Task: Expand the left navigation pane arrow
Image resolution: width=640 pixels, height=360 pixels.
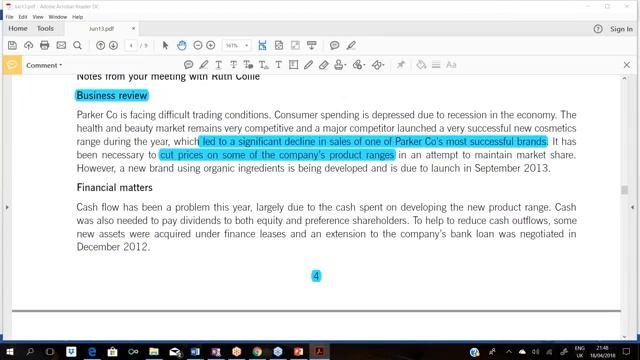Action: pos(7,207)
